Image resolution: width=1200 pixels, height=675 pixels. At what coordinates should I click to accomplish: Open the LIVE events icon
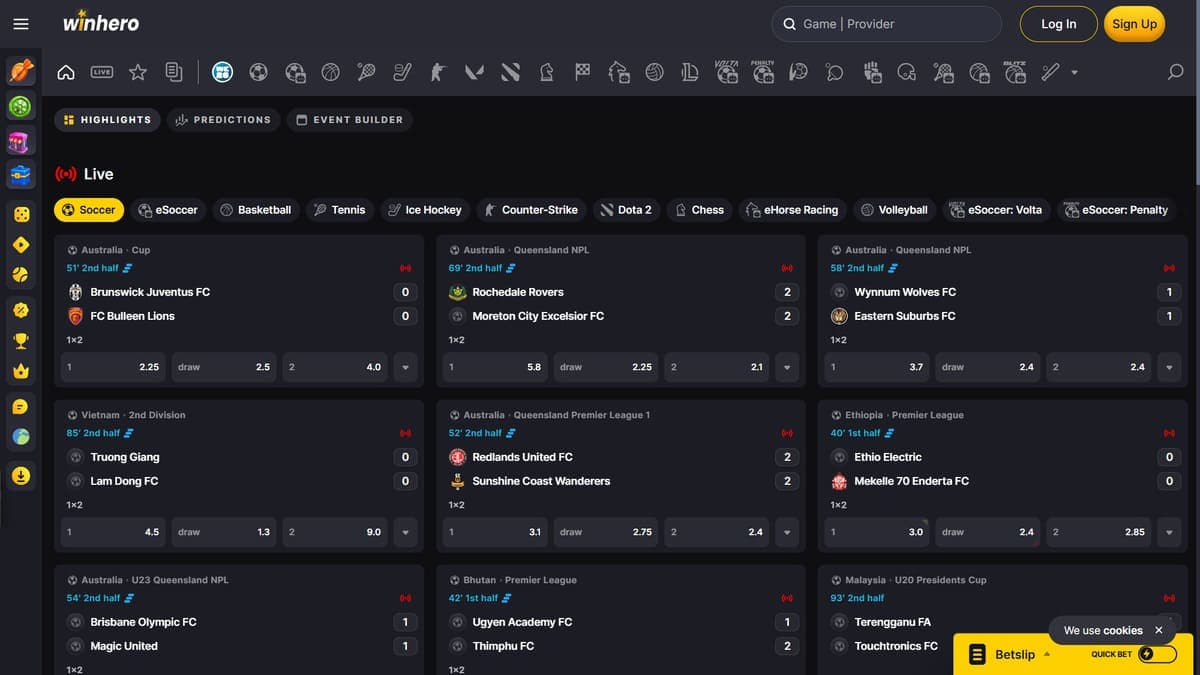102,72
